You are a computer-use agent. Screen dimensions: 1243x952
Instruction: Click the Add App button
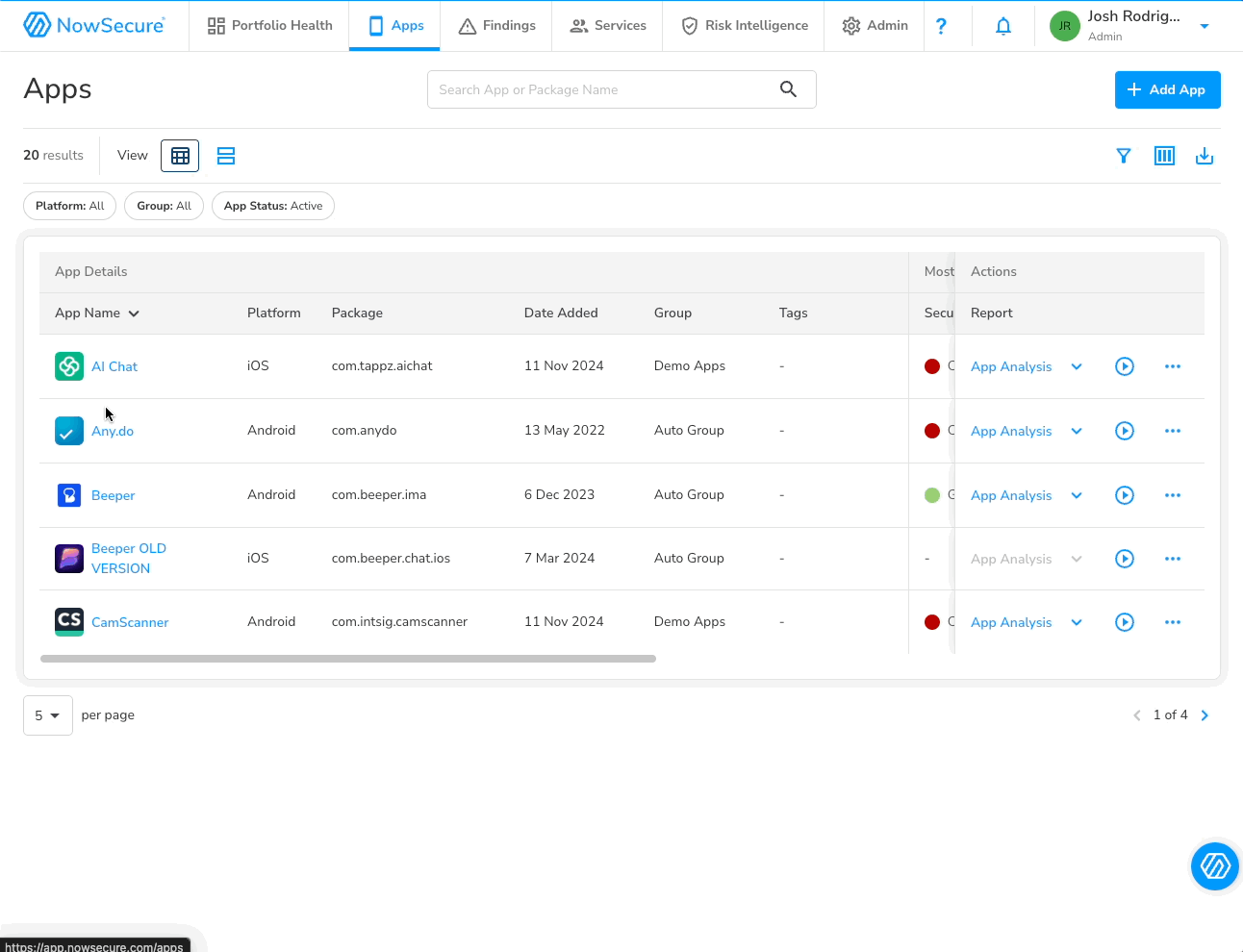[1167, 89]
